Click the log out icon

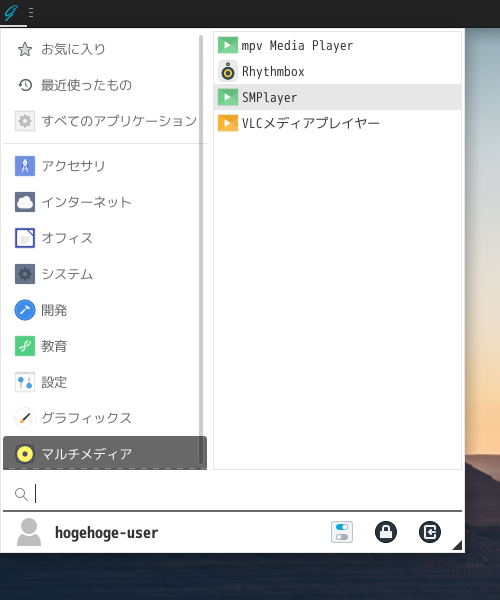coord(430,532)
